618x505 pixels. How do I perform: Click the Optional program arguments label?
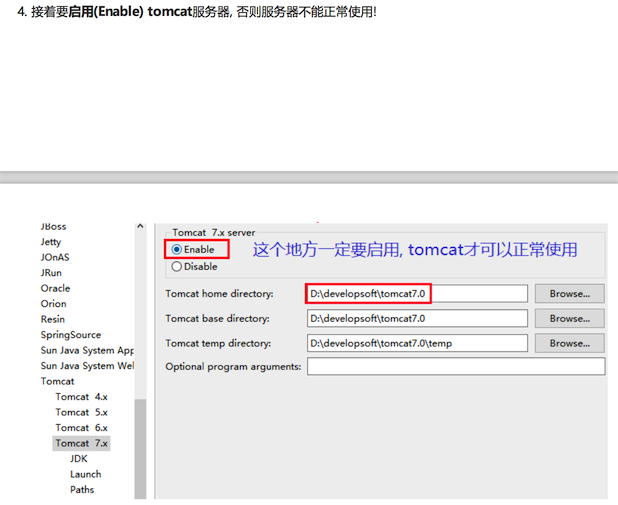click(233, 367)
